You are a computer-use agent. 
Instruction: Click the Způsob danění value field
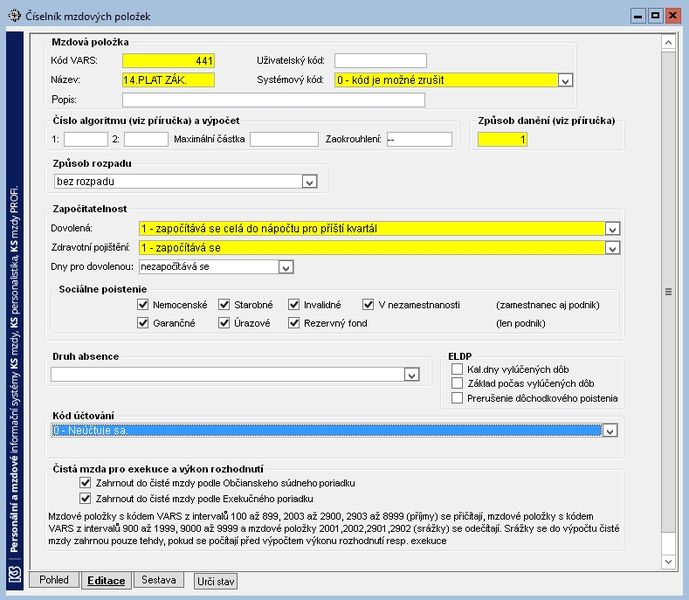(502, 140)
